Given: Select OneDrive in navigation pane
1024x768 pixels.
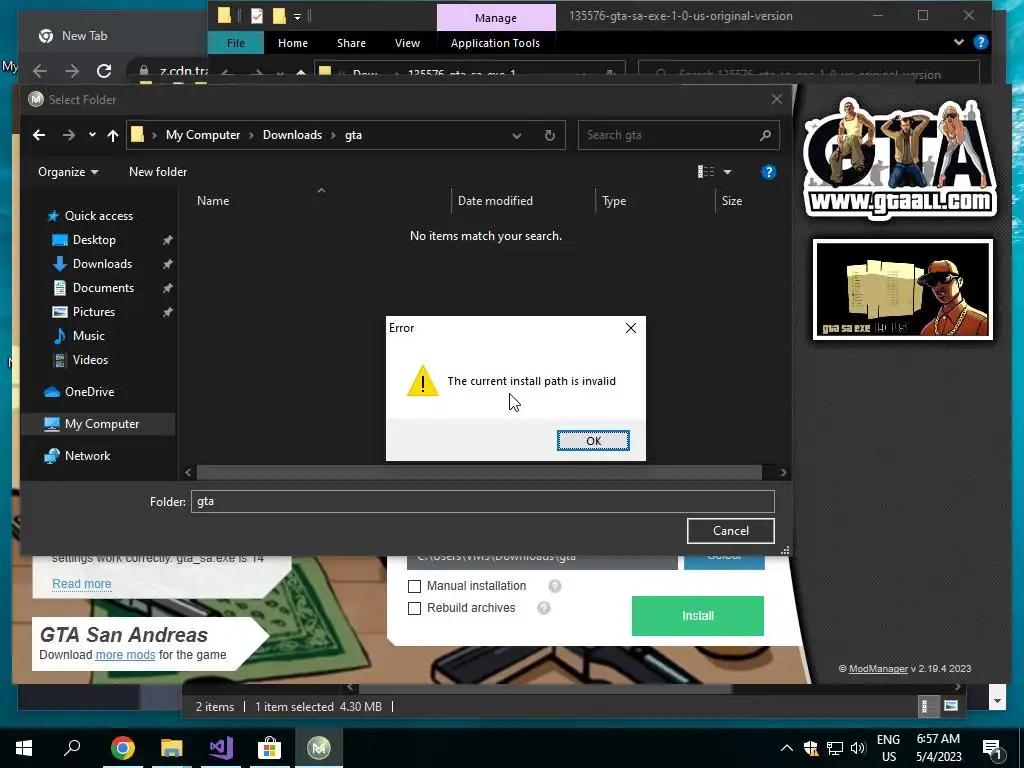Looking at the screenshot, I should [x=89, y=392].
